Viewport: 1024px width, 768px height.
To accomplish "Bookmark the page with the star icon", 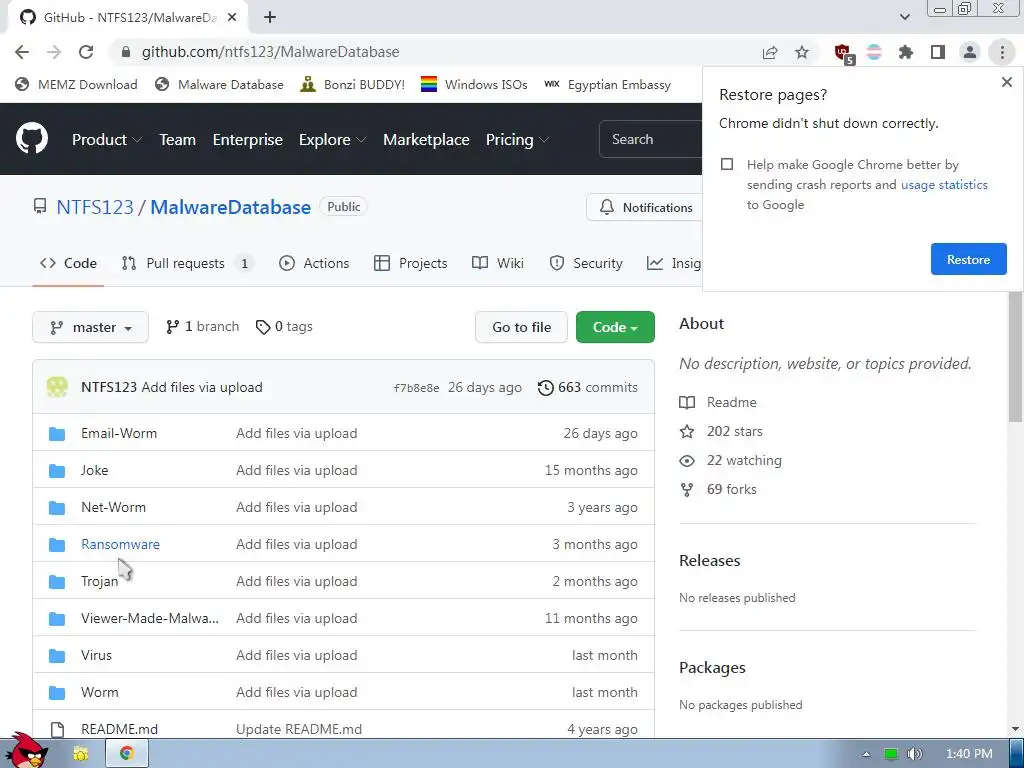I will click(x=802, y=52).
